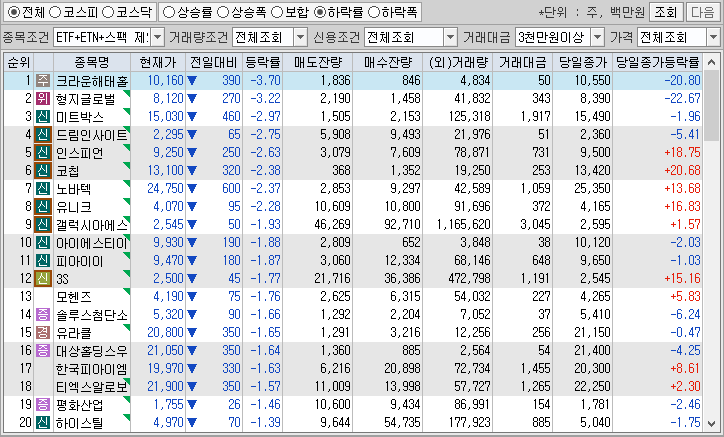Viewport: 724px width, 437px height.
Task: Click the 신 badge on 드림인사이트 row
Action: point(43,134)
